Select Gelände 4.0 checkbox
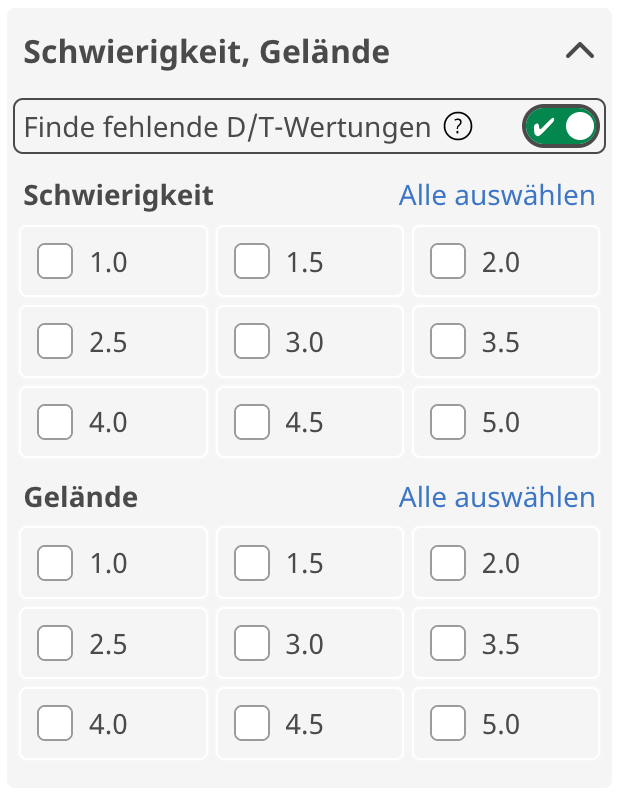Image resolution: width=622 pixels, height=798 pixels. coord(55,723)
